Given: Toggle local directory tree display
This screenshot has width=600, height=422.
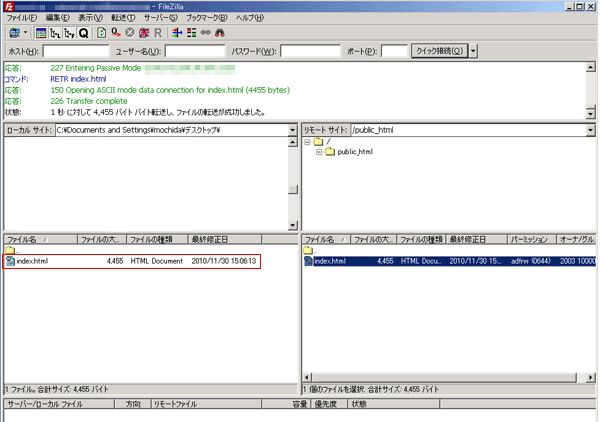Looking at the screenshot, I should [x=55, y=33].
